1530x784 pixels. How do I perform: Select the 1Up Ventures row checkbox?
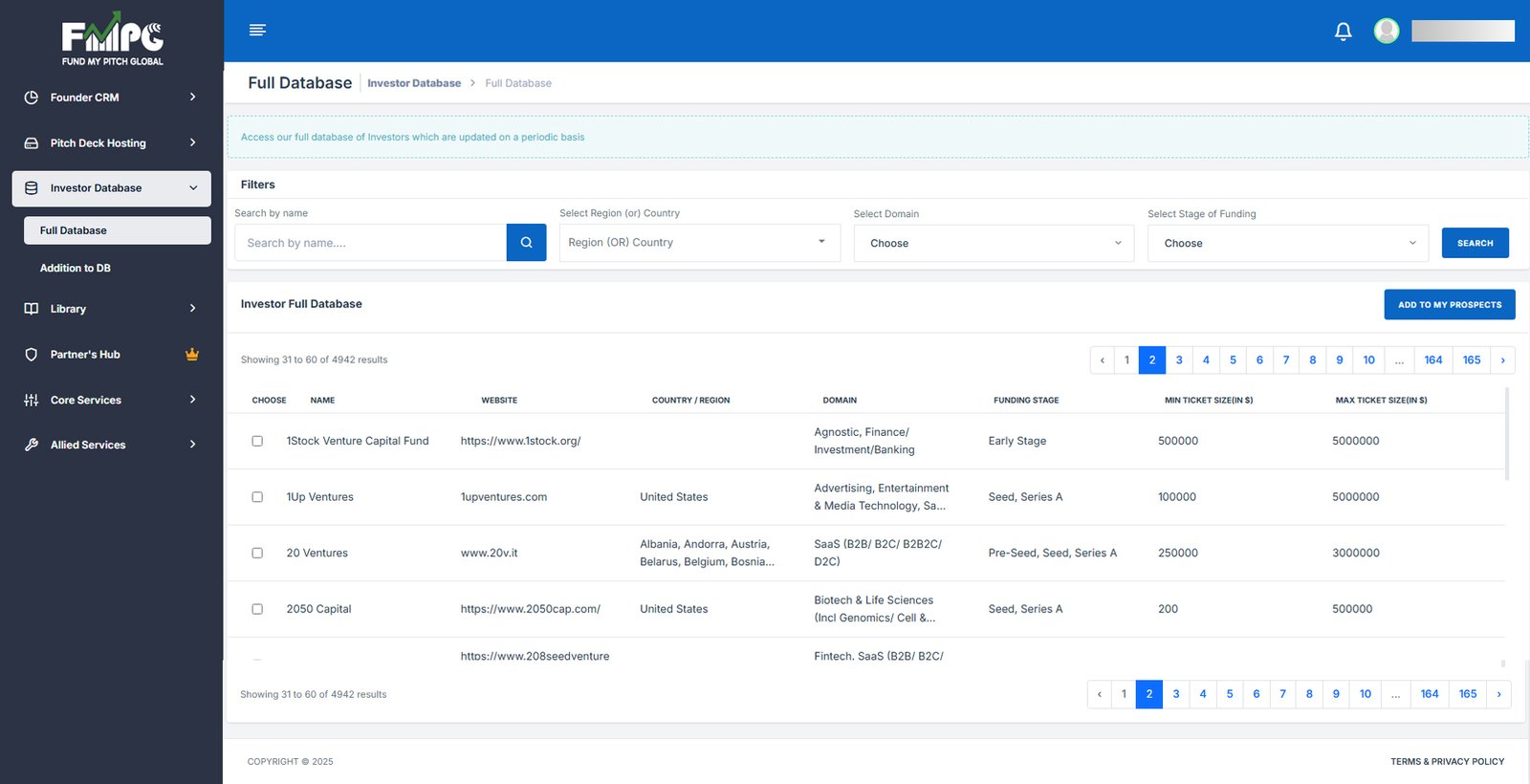257,497
